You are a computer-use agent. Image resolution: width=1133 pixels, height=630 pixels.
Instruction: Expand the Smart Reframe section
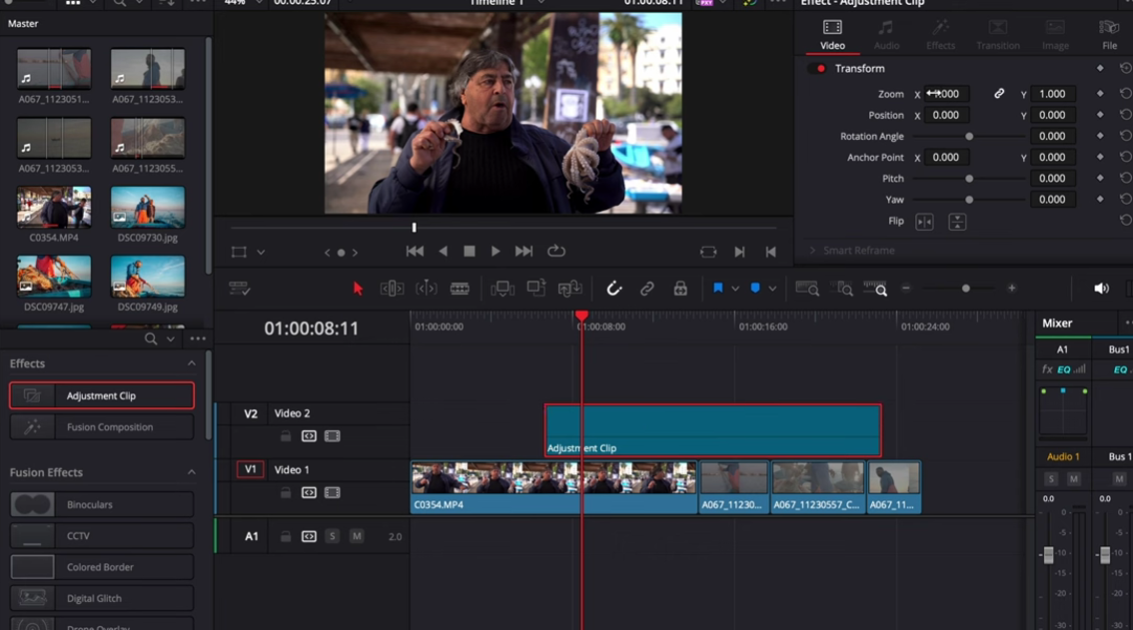(813, 251)
